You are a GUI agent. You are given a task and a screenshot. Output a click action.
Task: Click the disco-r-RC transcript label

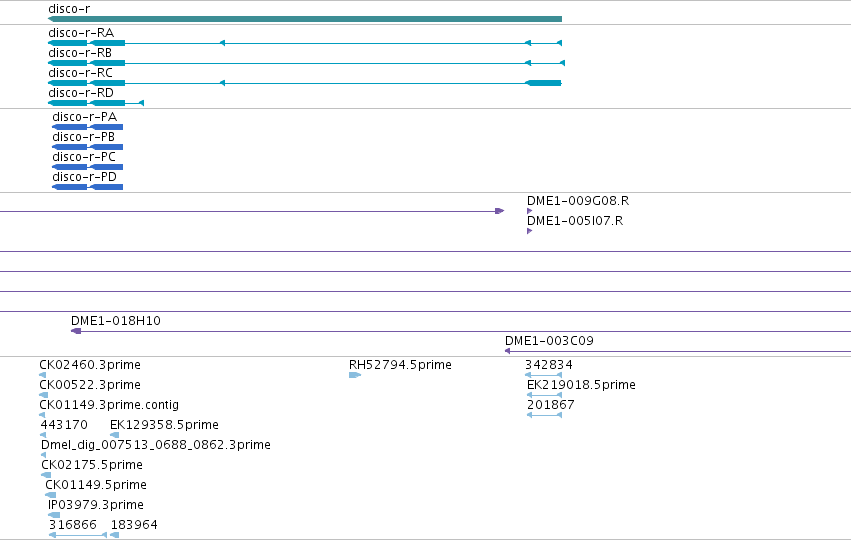(x=80, y=73)
